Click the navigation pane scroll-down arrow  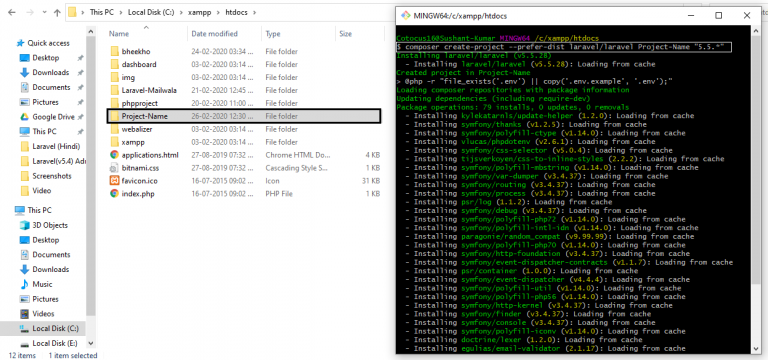coord(91,343)
